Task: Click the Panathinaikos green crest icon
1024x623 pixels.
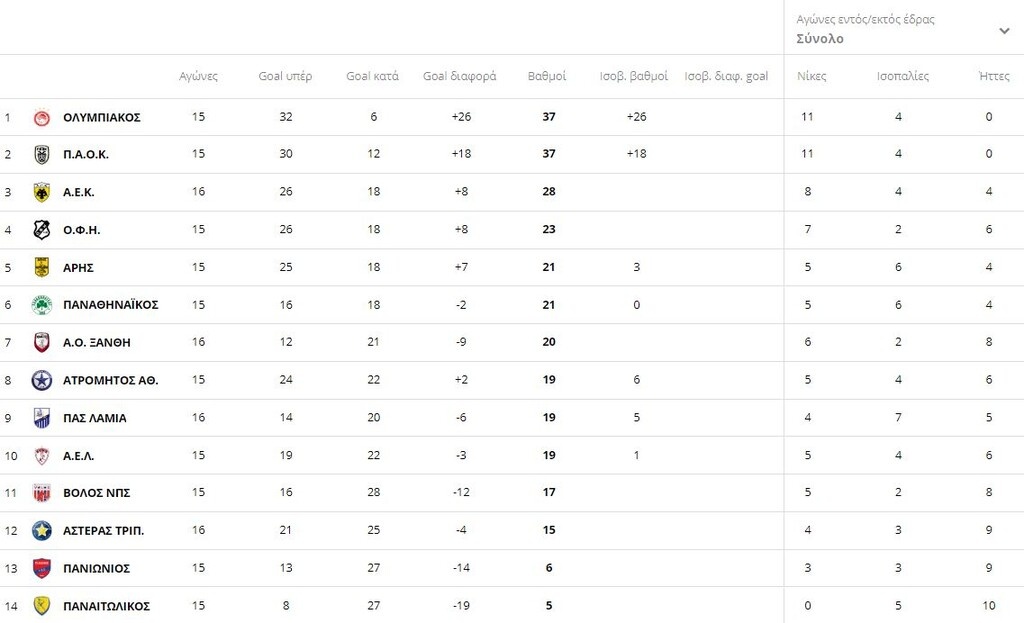Action: point(41,305)
